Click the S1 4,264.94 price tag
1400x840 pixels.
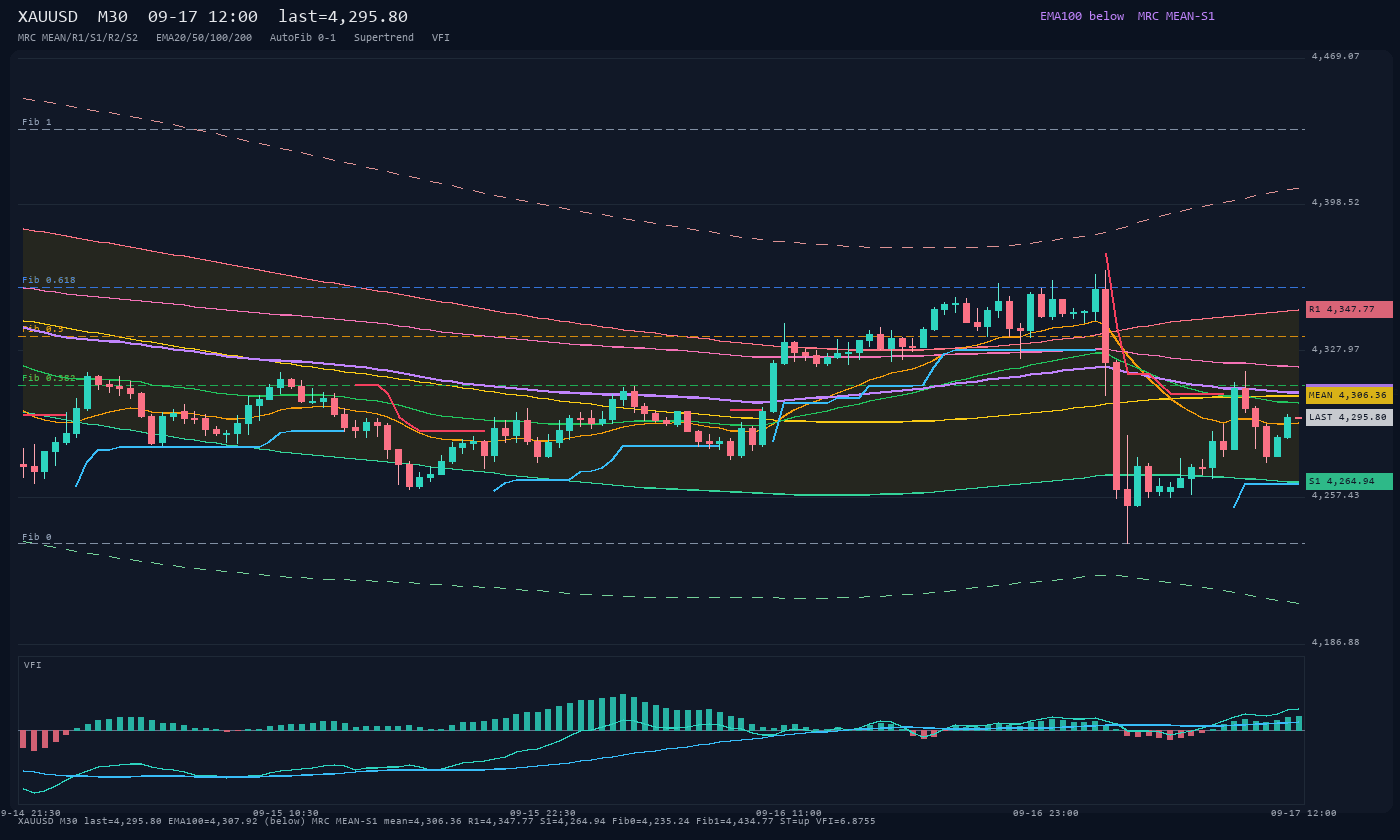pyautogui.click(x=1349, y=481)
